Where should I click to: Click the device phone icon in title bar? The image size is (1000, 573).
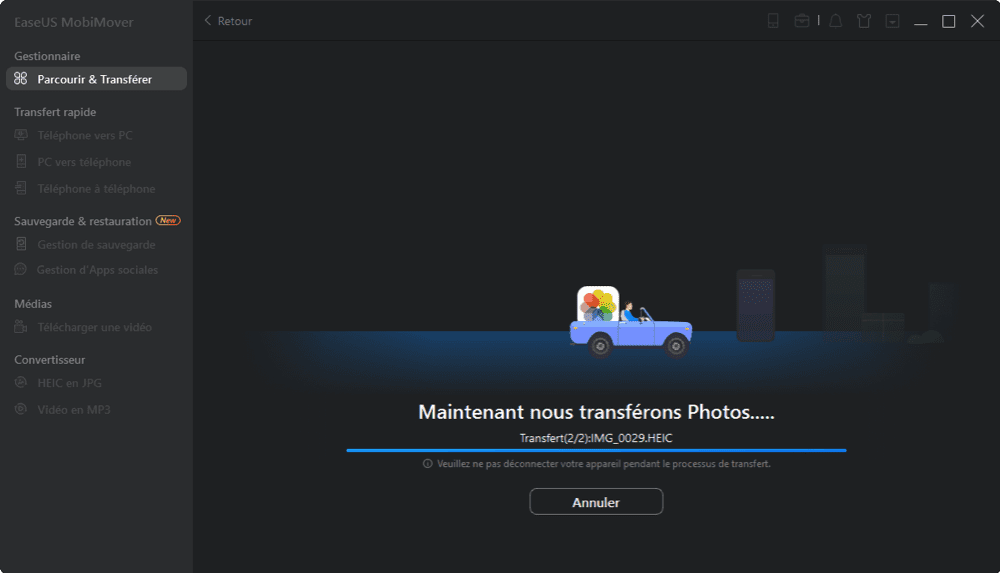coord(773,21)
